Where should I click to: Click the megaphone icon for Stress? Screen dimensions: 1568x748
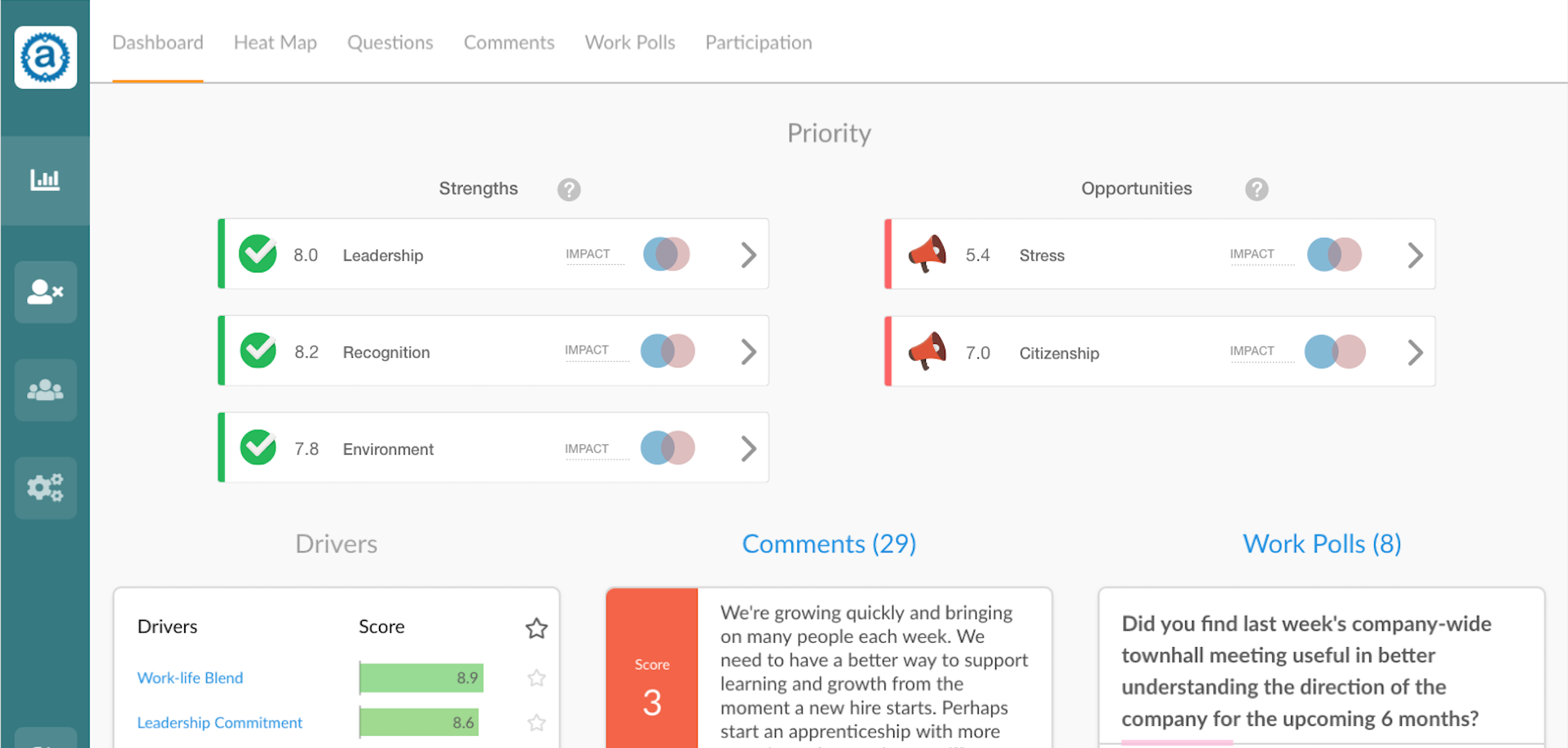(927, 254)
